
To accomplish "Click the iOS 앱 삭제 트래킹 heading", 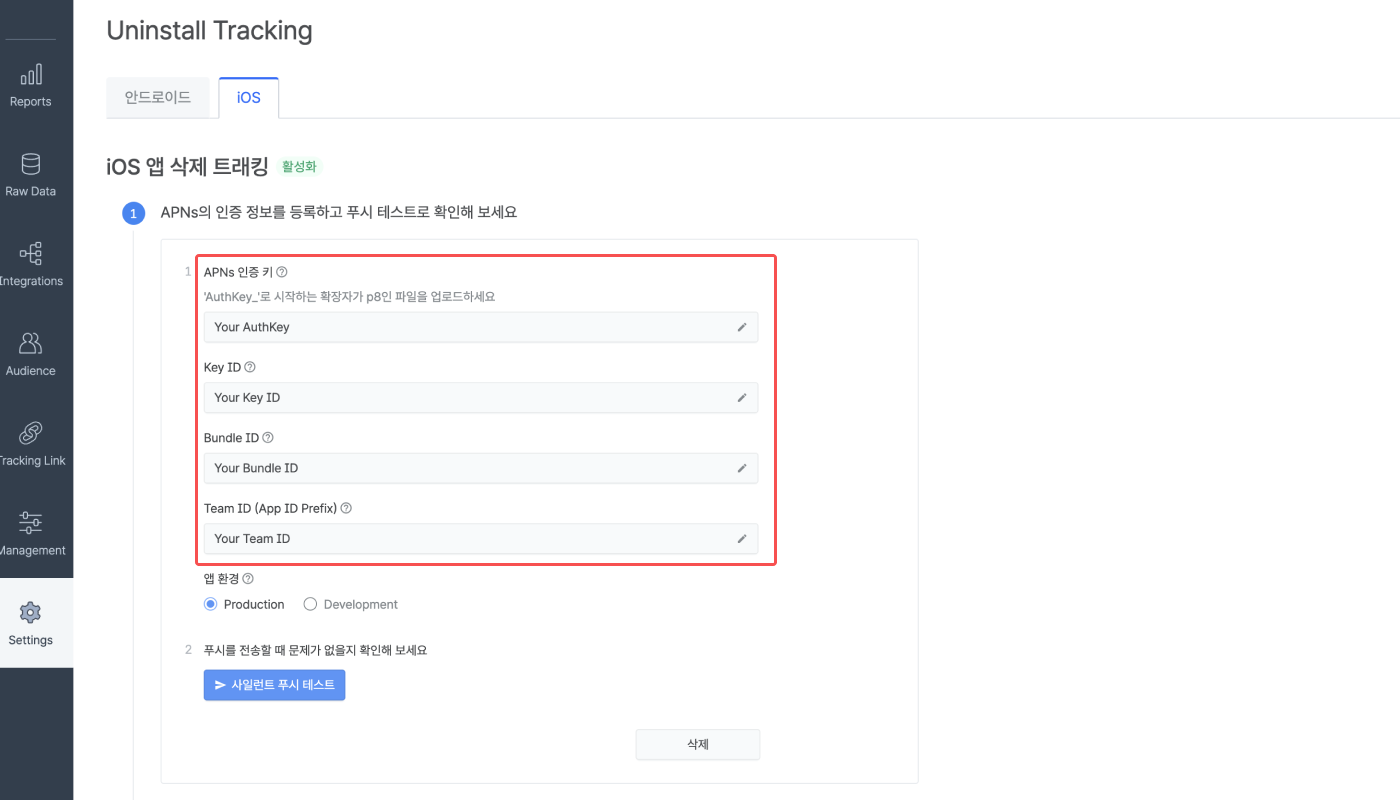I will [x=187, y=167].
